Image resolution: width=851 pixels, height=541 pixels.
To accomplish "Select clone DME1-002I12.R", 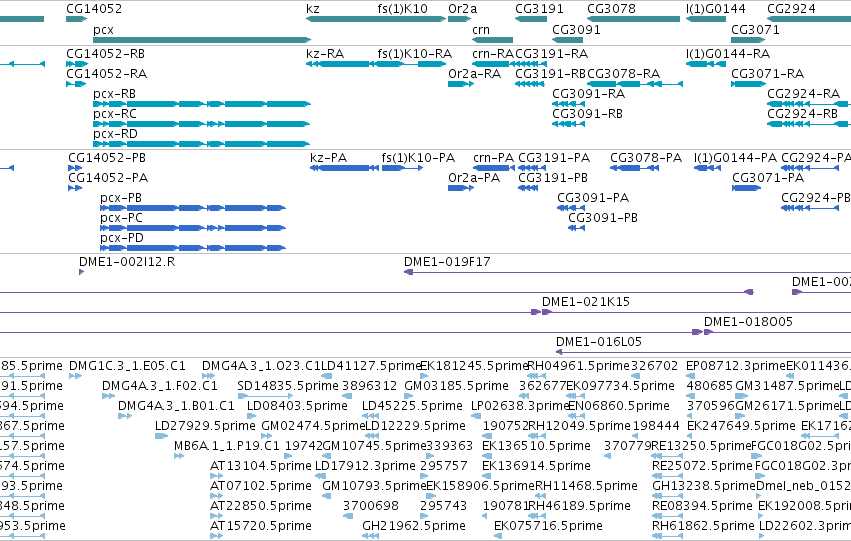I will [81, 272].
